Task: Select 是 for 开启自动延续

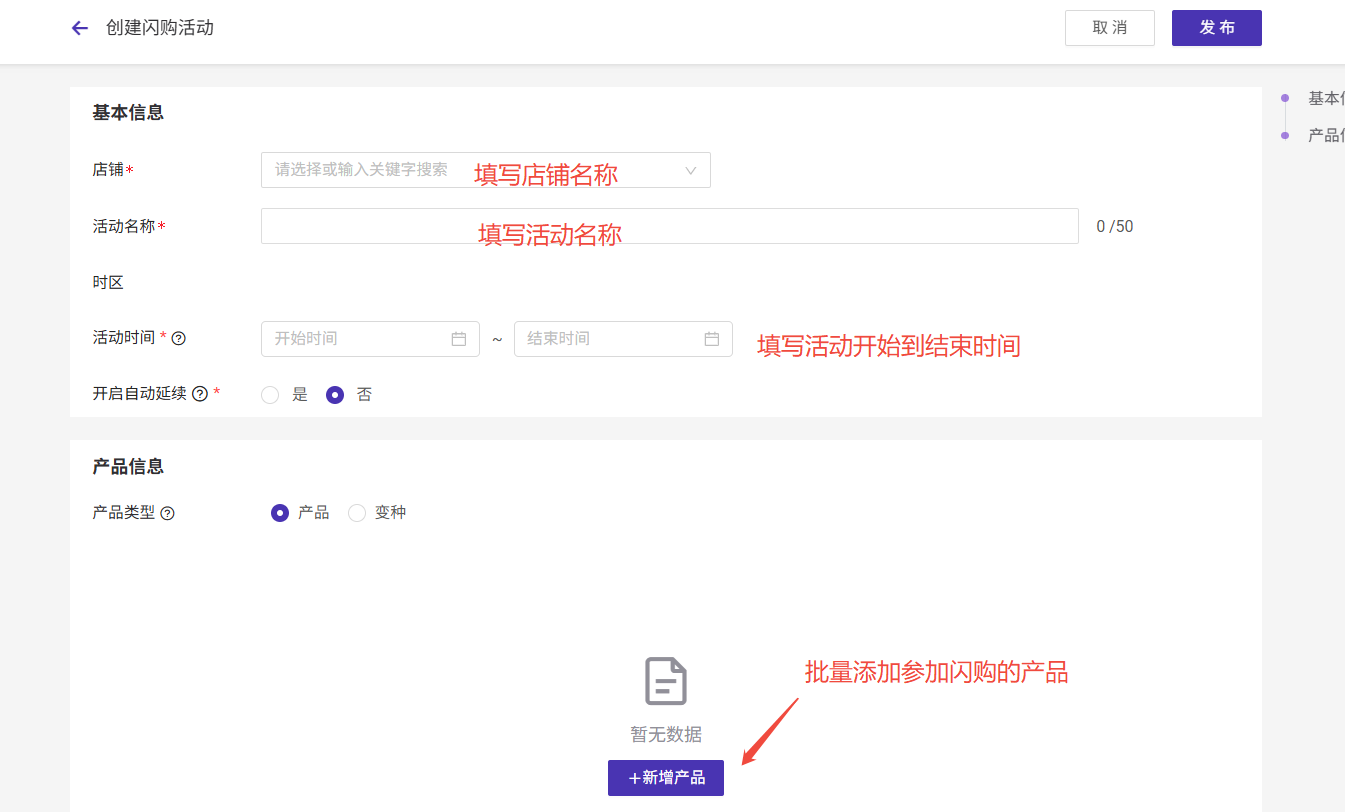Action: tap(270, 395)
